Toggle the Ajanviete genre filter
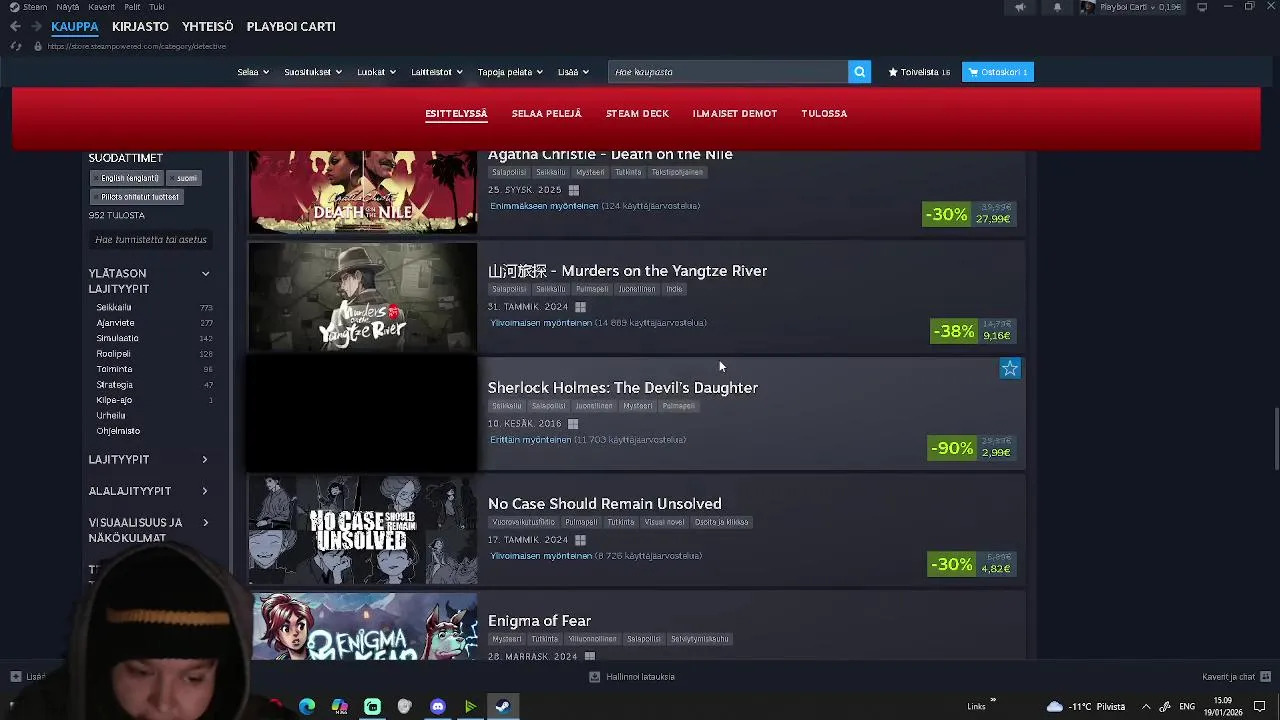The image size is (1280, 720). point(115,323)
